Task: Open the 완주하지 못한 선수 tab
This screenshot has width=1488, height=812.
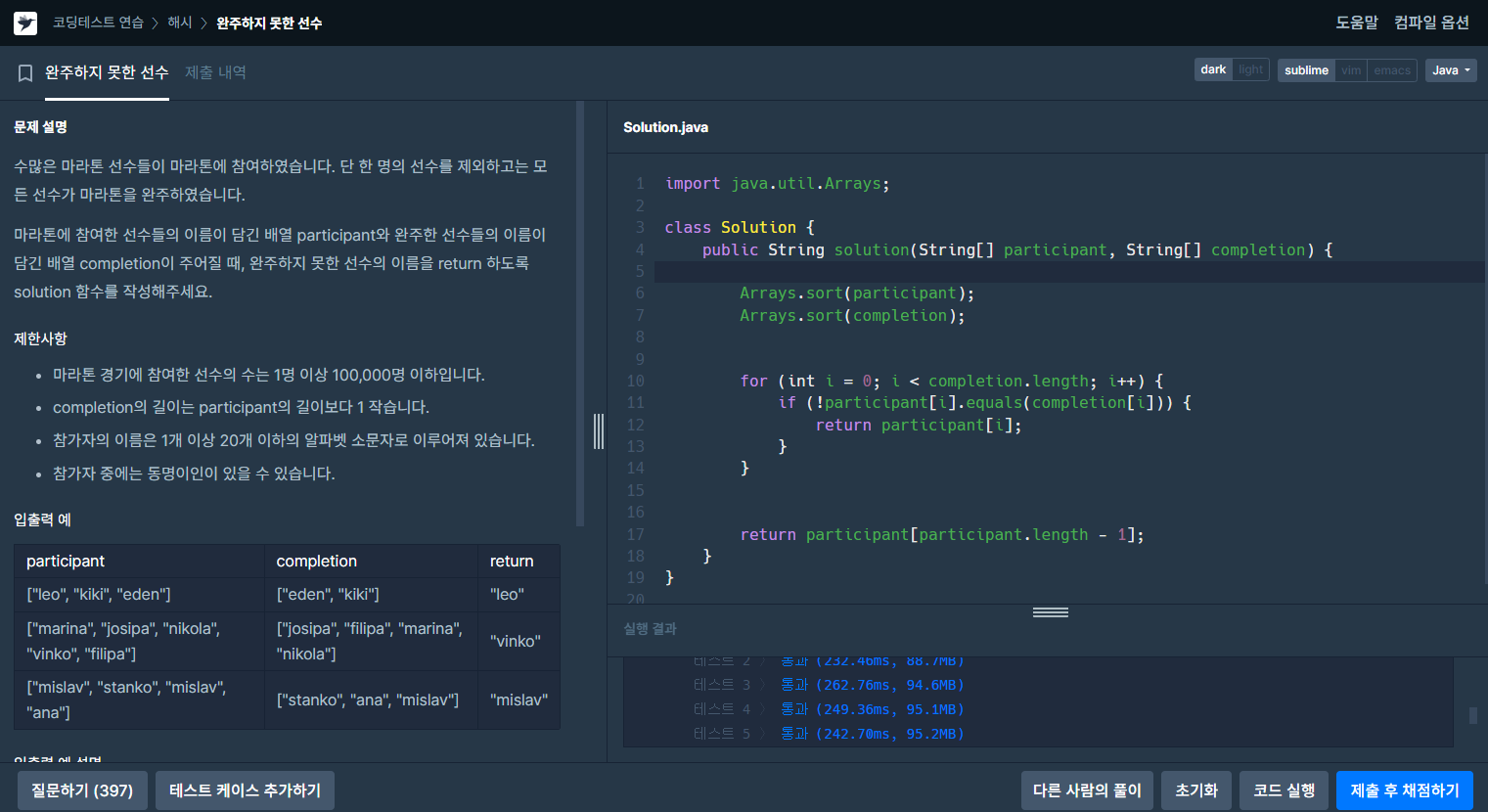Action: 107,73
